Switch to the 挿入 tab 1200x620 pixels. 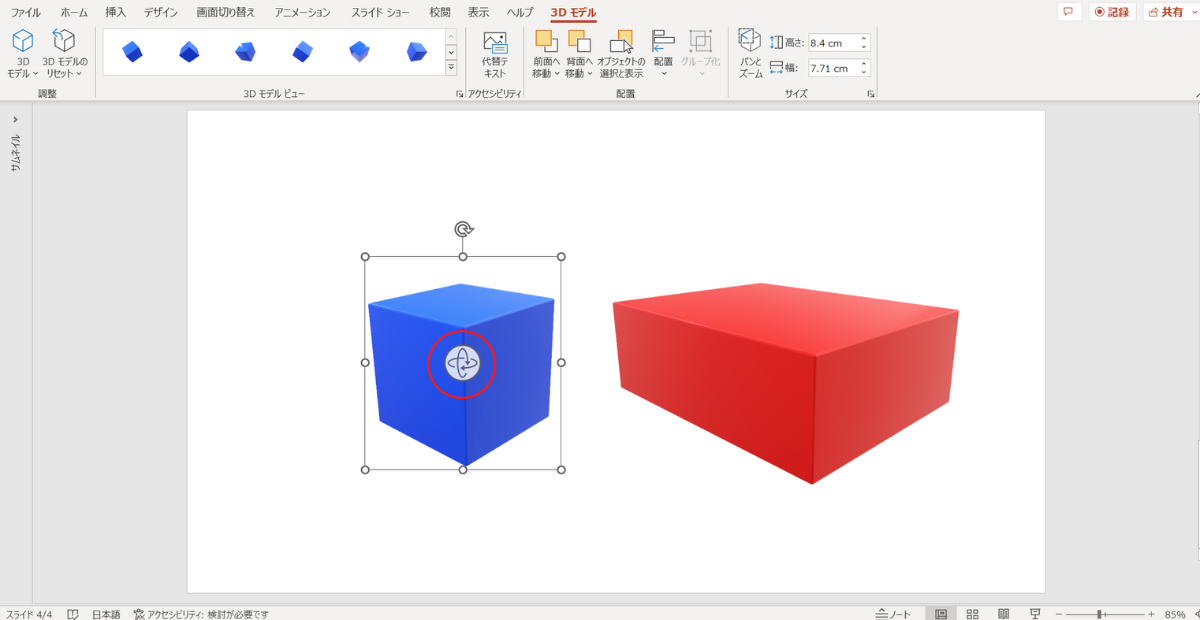coord(116,13)
